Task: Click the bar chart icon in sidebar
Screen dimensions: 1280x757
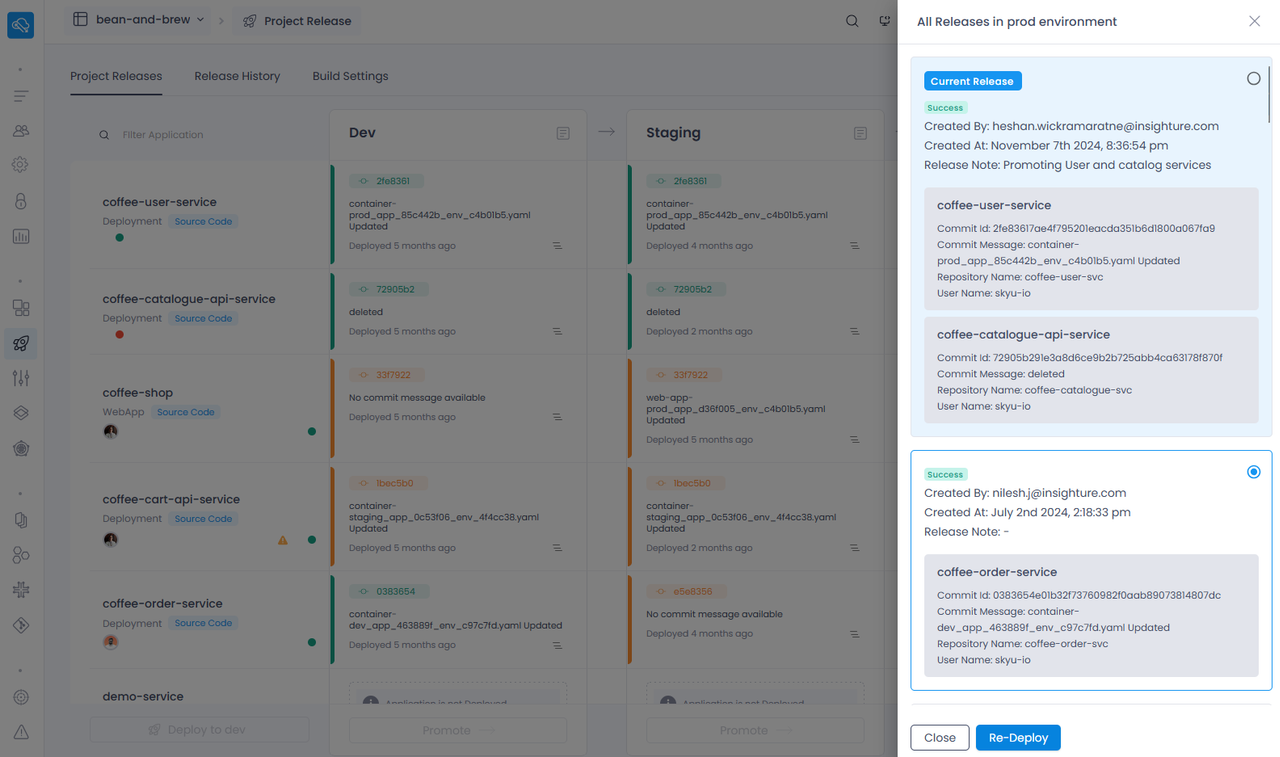Action: [21, 237]
